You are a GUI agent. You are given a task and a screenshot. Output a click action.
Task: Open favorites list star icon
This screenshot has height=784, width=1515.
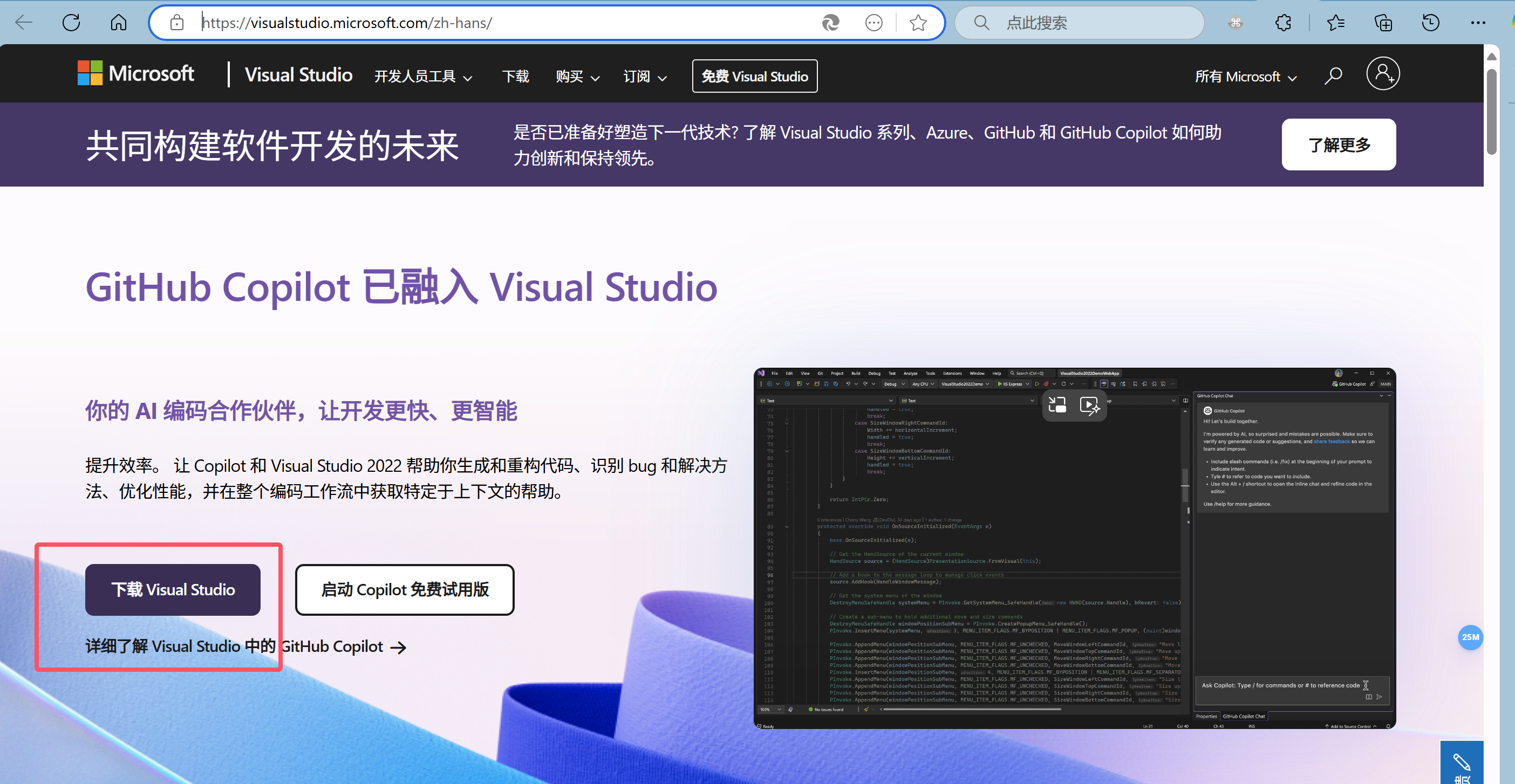tap(1336, 23)
